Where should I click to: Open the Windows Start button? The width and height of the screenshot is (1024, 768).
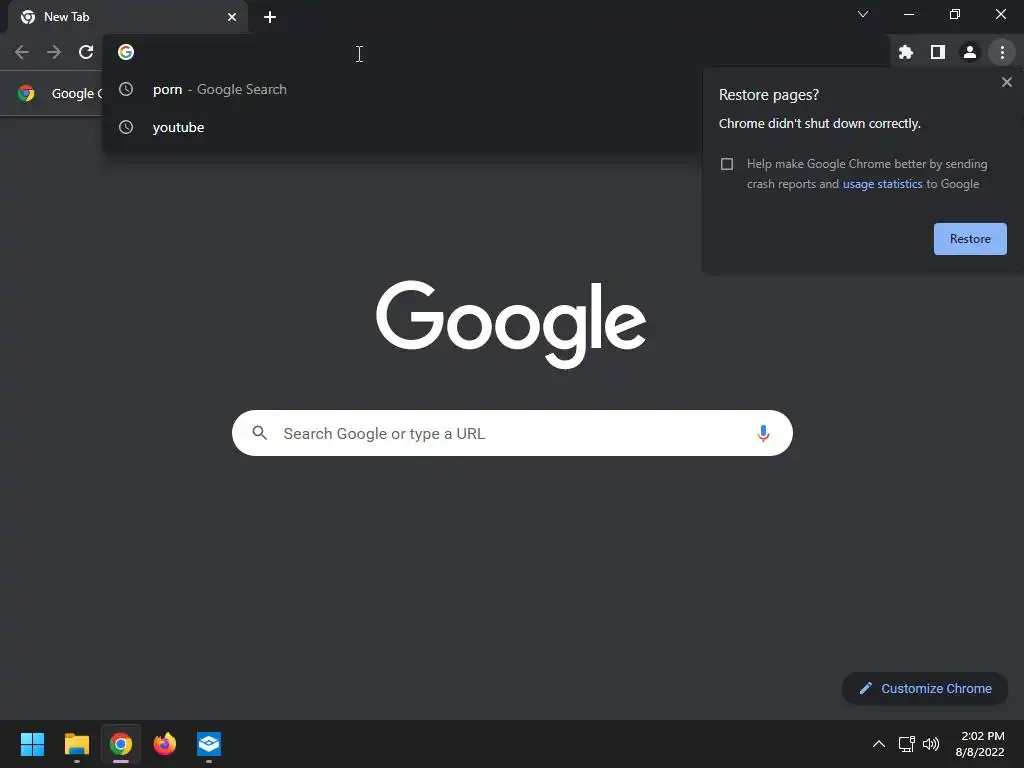pos(32,744)
